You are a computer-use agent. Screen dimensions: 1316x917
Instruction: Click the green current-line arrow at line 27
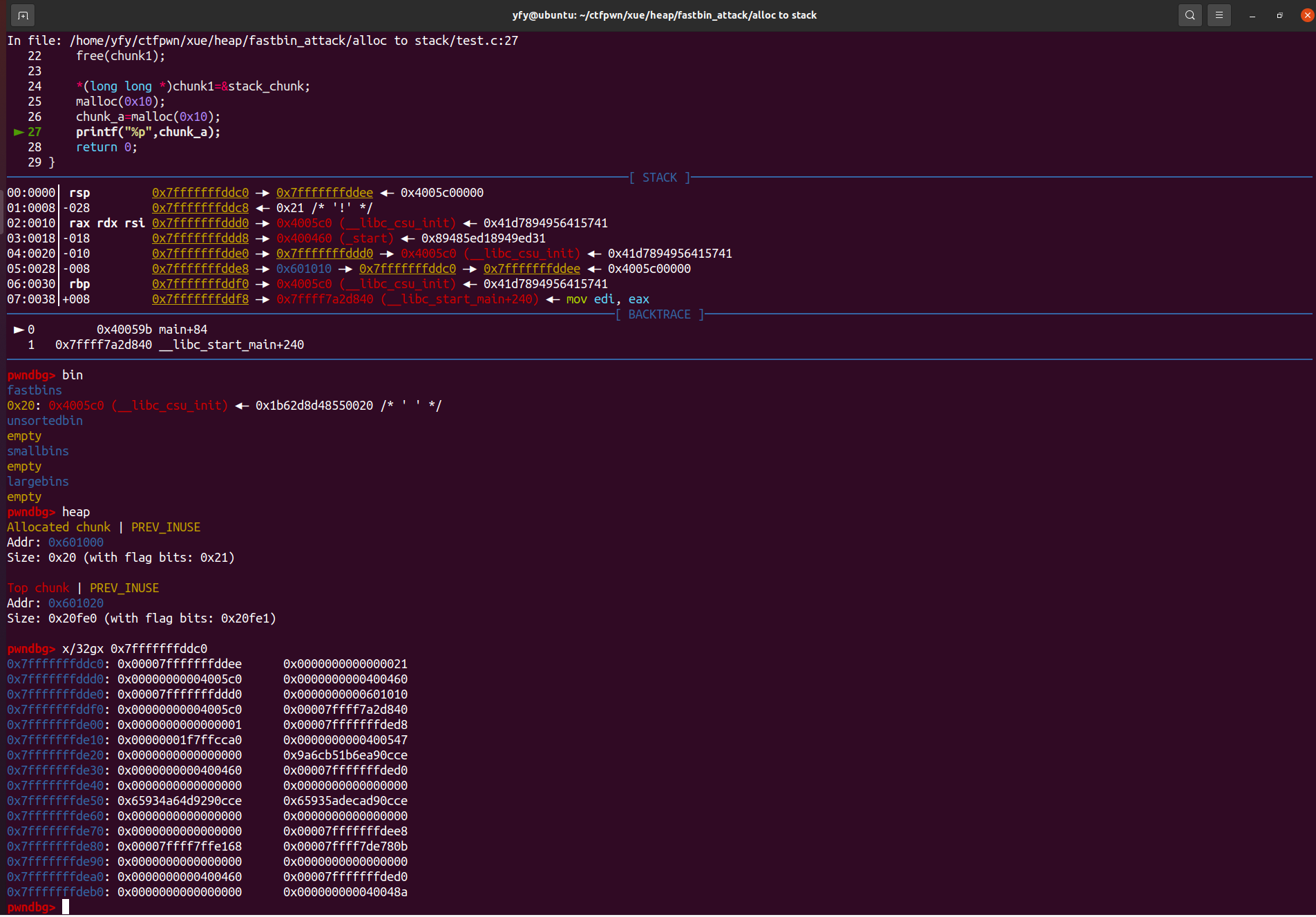click(19, 132)
